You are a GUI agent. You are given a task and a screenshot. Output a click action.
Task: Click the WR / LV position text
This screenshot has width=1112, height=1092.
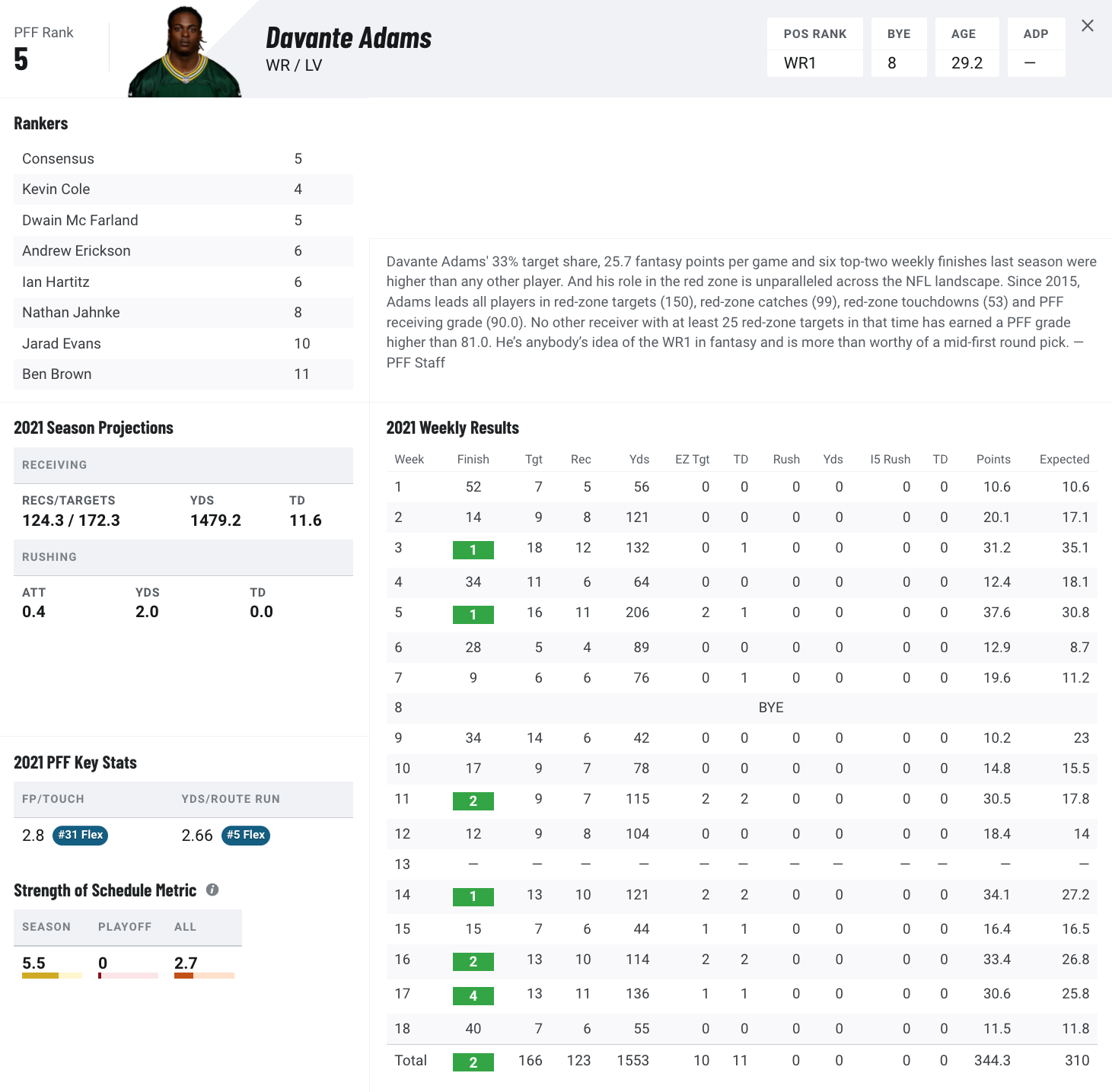(294, 65)
